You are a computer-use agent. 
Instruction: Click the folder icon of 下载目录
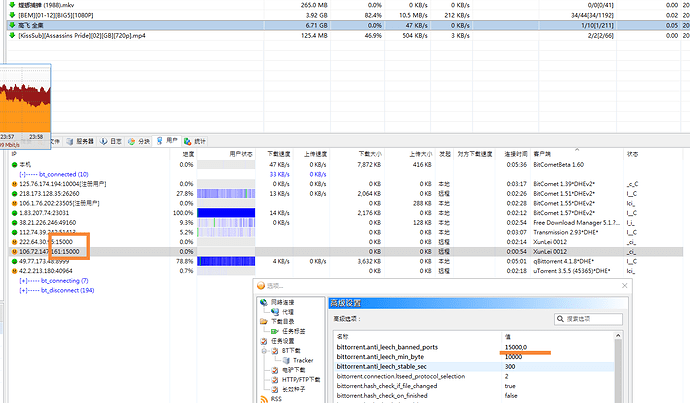click(x=264, y=322)
